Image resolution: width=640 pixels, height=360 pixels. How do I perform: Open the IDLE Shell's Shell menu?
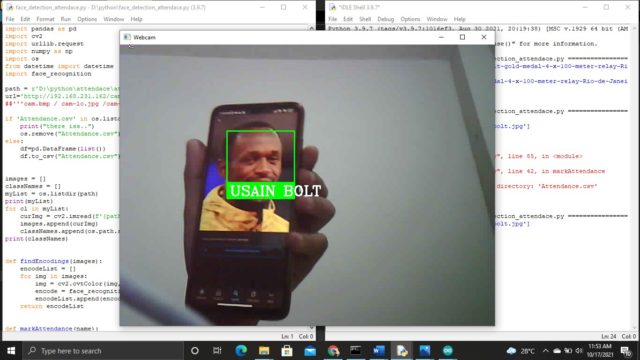tap(365, 19)
